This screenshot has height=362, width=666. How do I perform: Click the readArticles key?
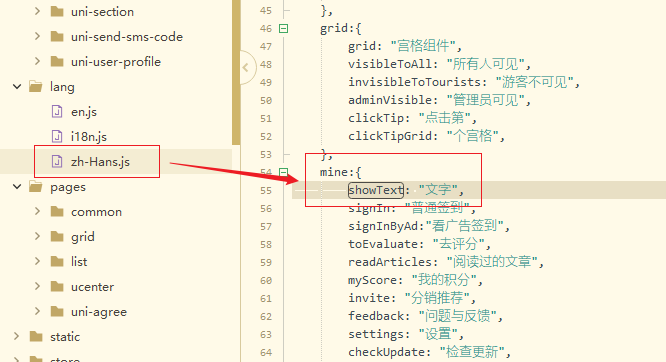[x=389, y=262]
